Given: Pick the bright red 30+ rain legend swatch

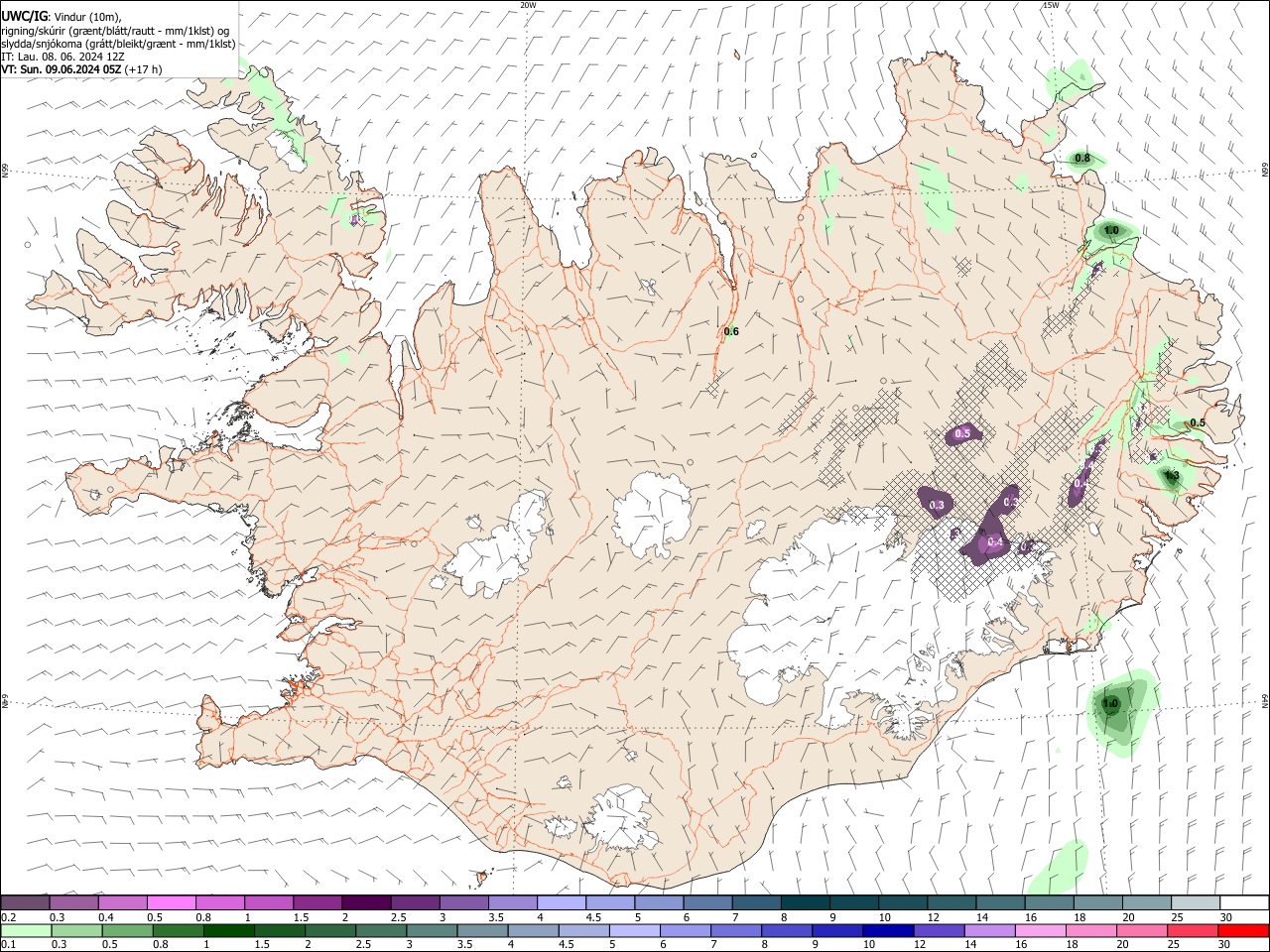Looking at the screenshot, I should 1243,930.
